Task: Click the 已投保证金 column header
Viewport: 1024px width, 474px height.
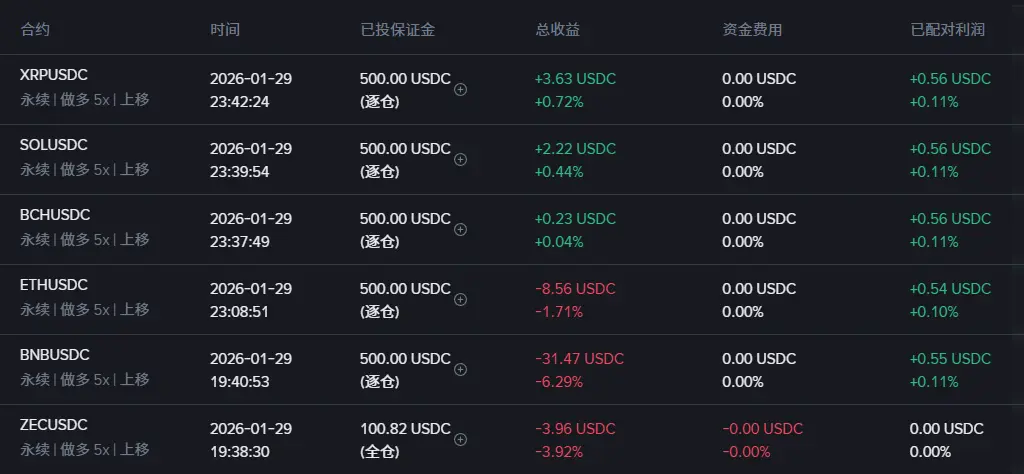Action: (398, 29)
